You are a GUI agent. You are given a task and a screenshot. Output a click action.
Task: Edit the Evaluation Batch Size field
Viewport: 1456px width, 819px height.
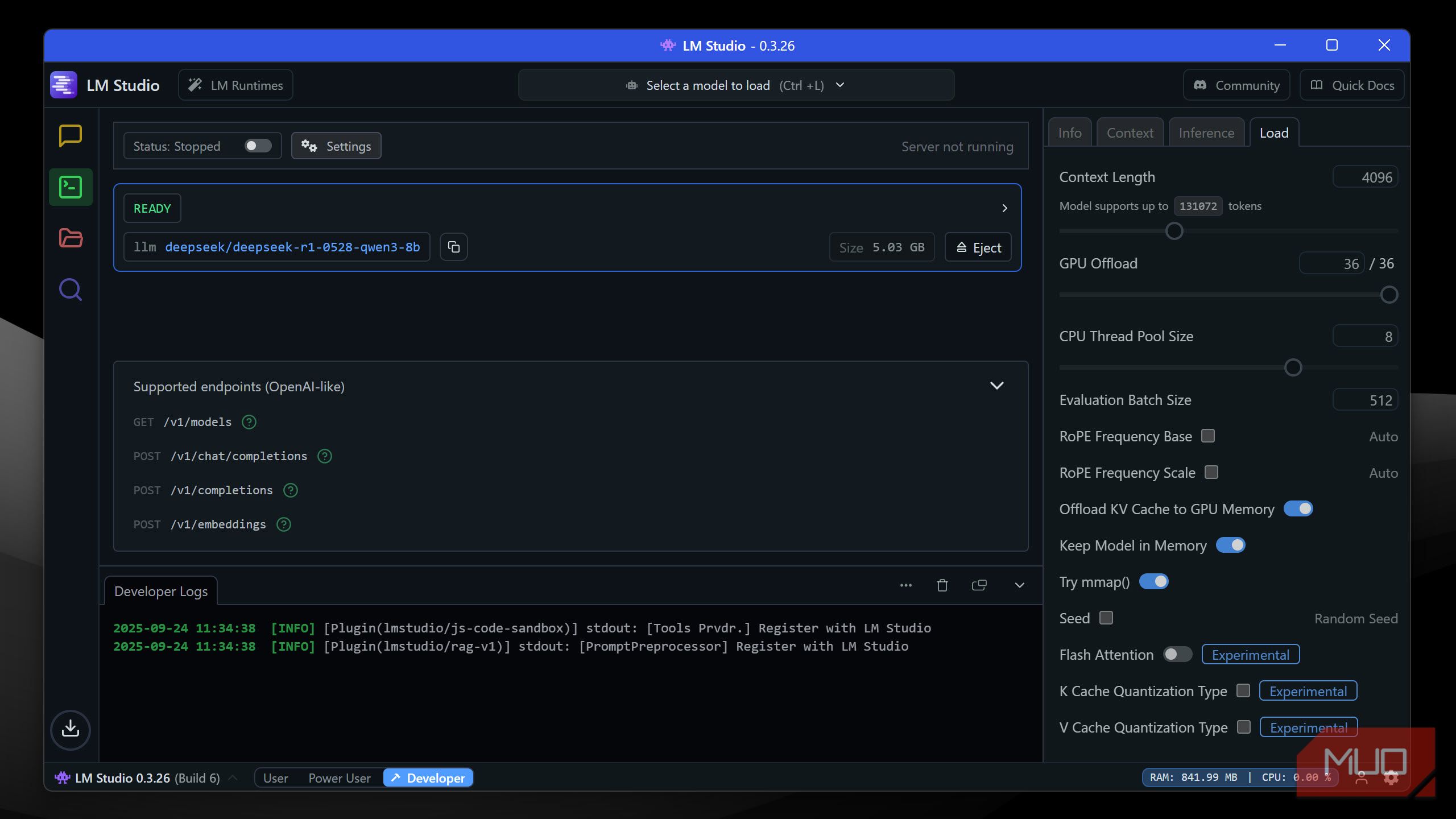tap(1365, 400)
